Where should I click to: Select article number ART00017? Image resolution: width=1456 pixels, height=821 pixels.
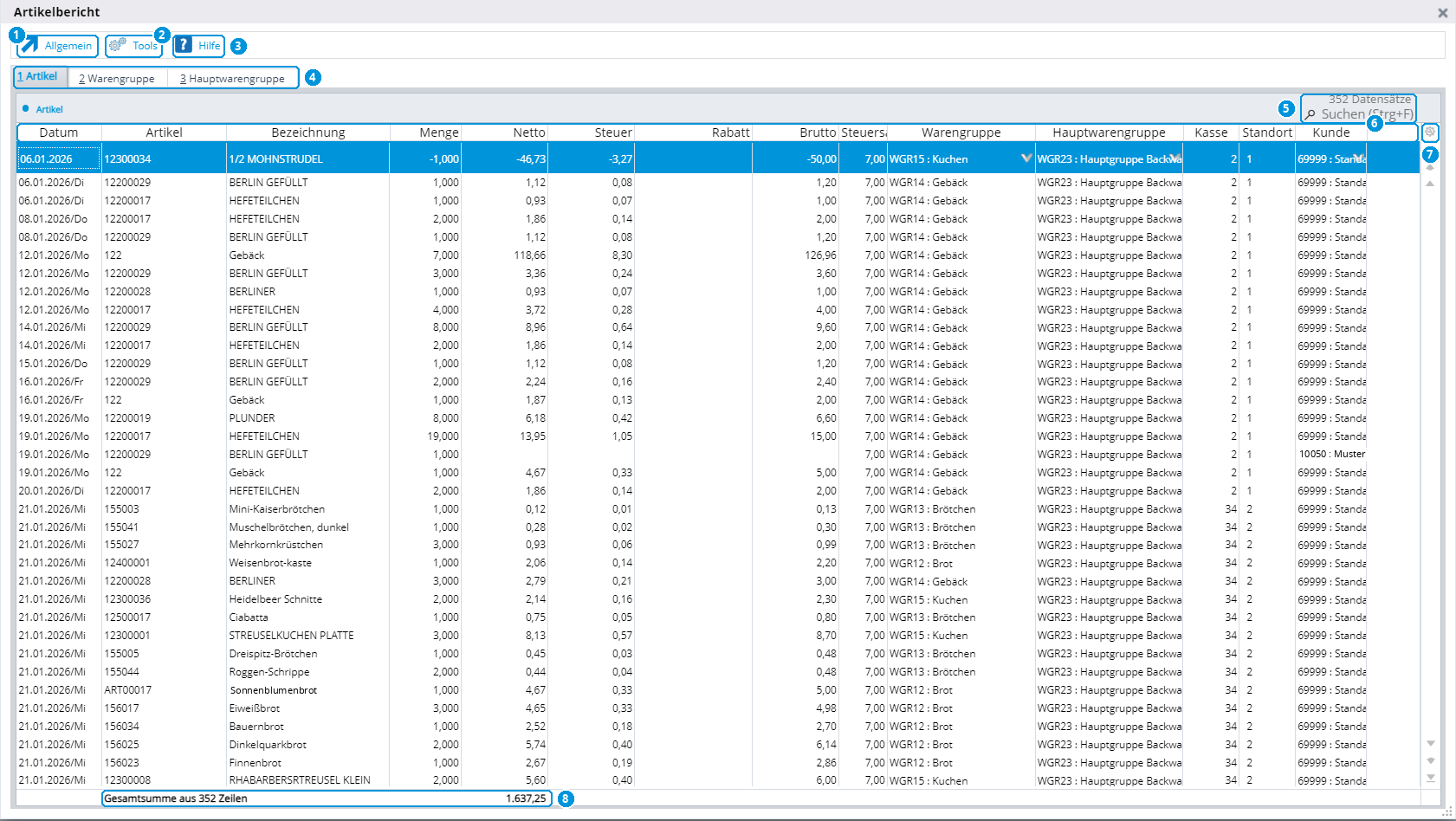(x=128, y=690)
